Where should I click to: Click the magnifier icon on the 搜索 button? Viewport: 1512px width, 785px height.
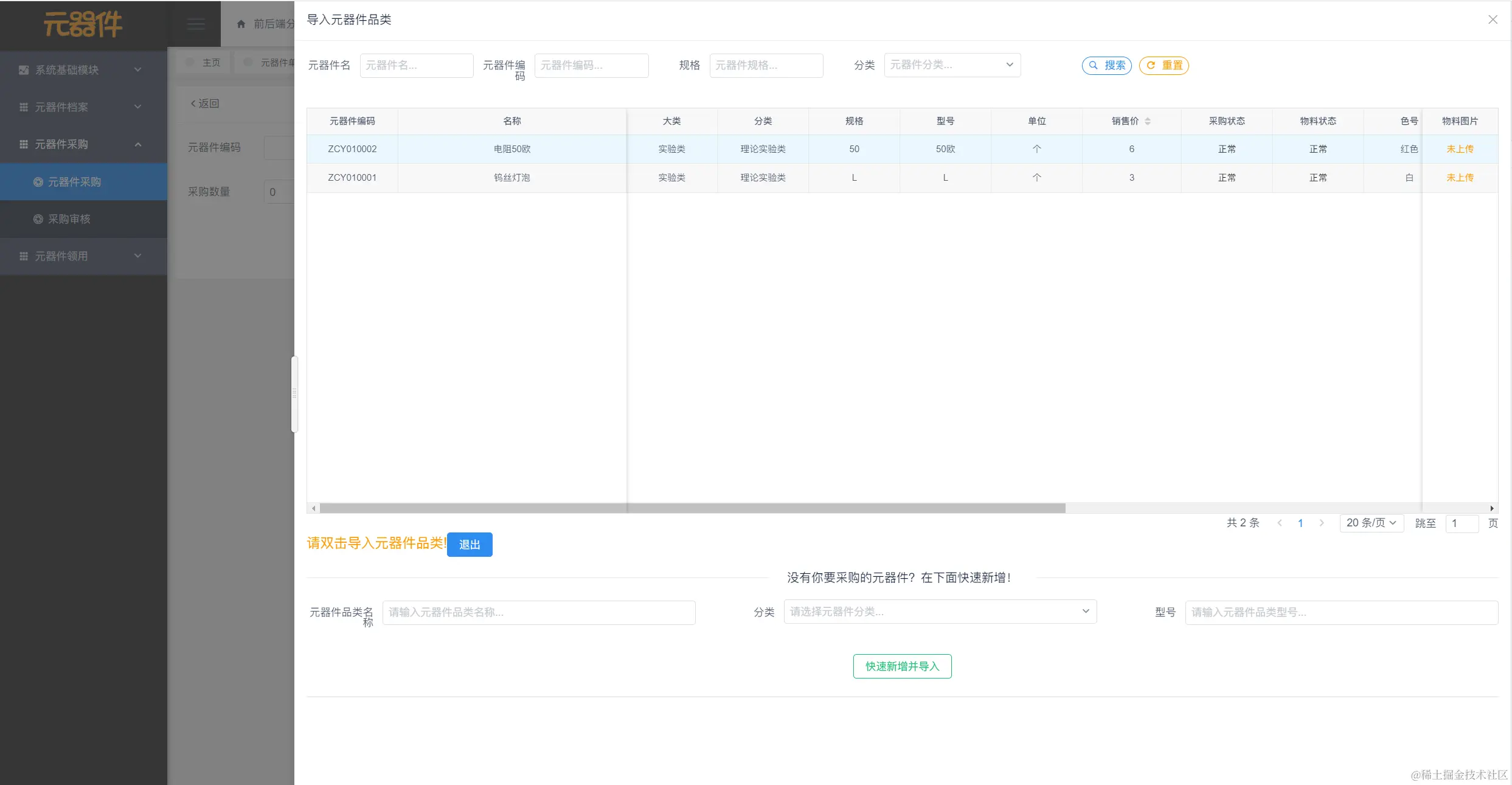coord(1093,65)
